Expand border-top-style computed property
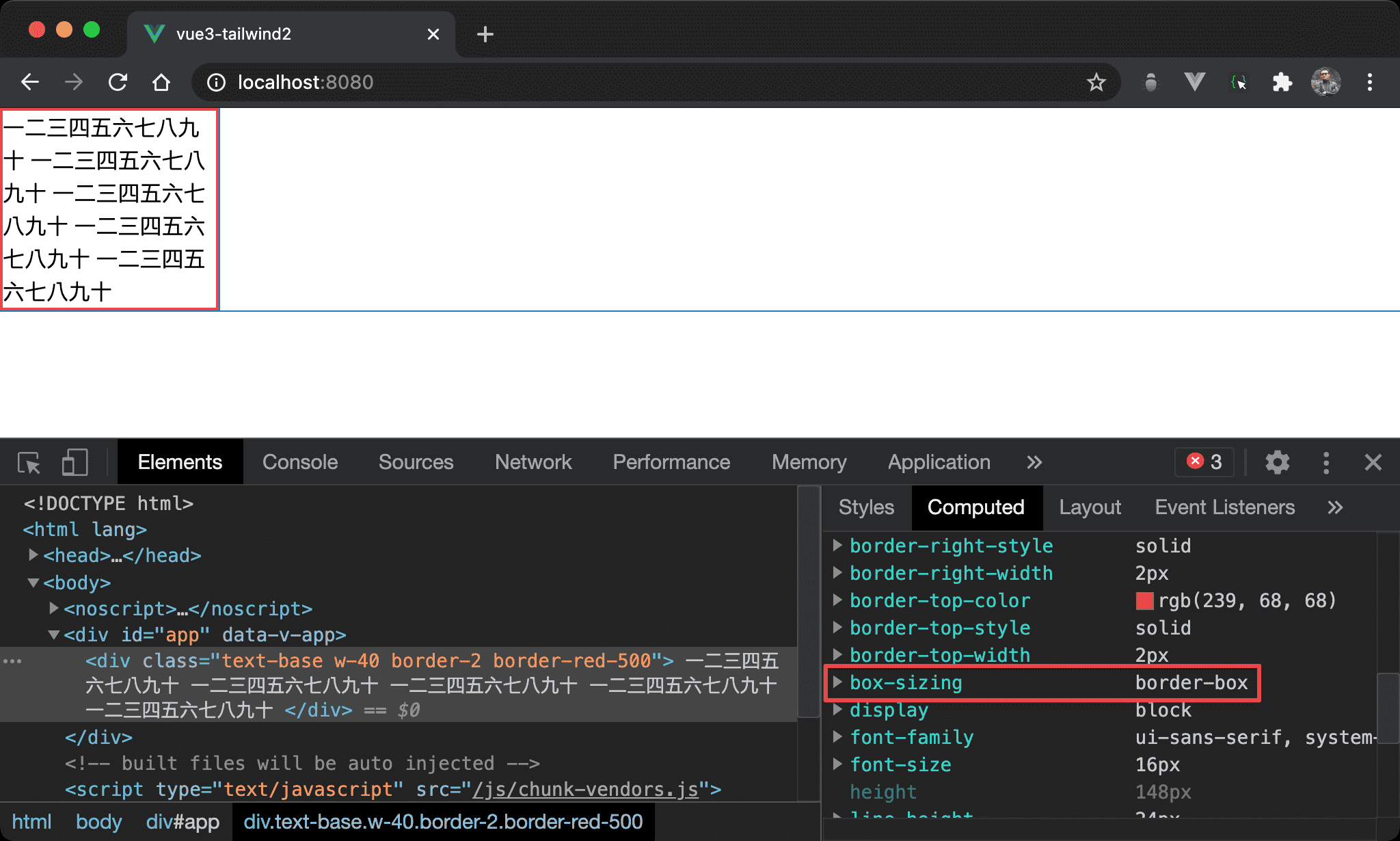The width and height of the screenshot is (1400, 841). click(x=837, y=628)
